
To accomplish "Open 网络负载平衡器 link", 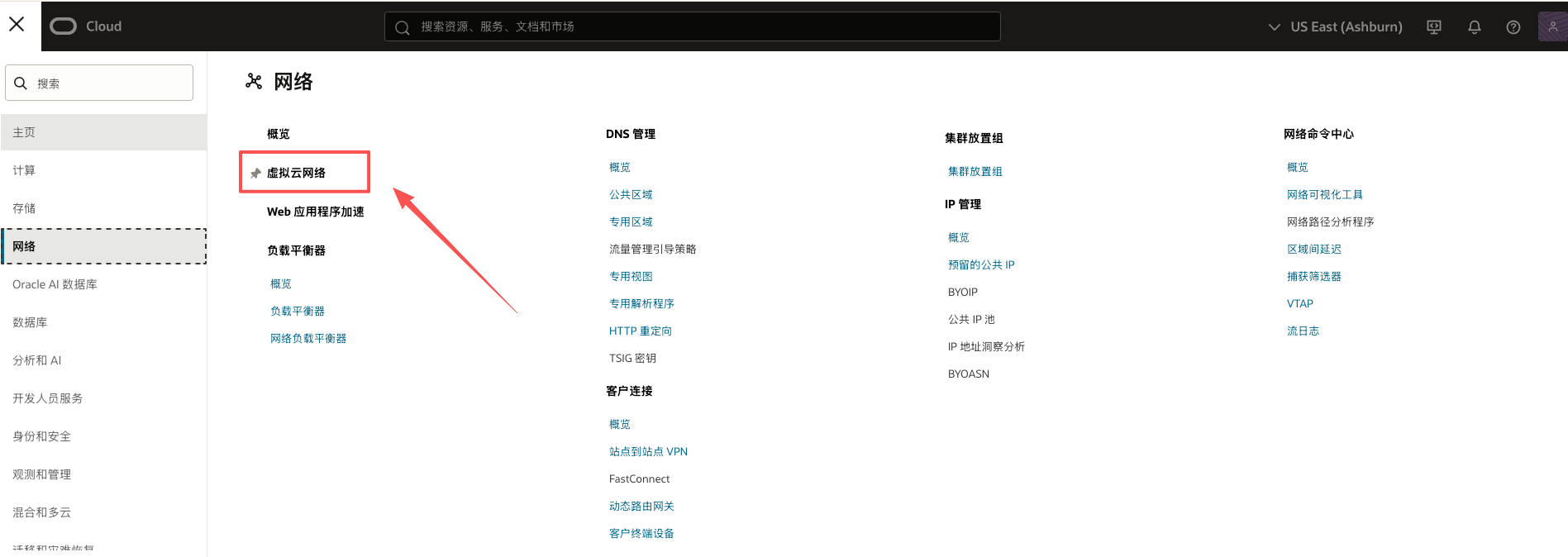I will (308, 338).
